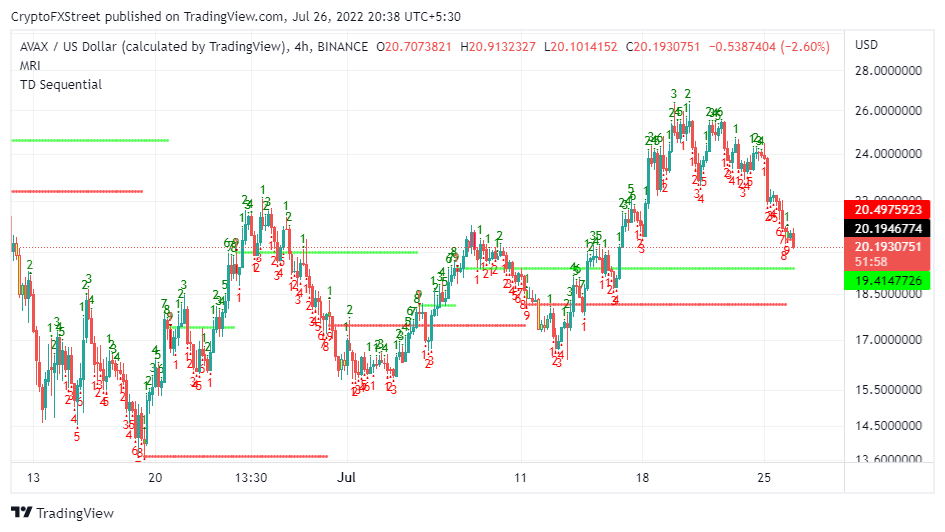
Task: Click the 13:30 time axis label
Action: (x=250, y=478)
